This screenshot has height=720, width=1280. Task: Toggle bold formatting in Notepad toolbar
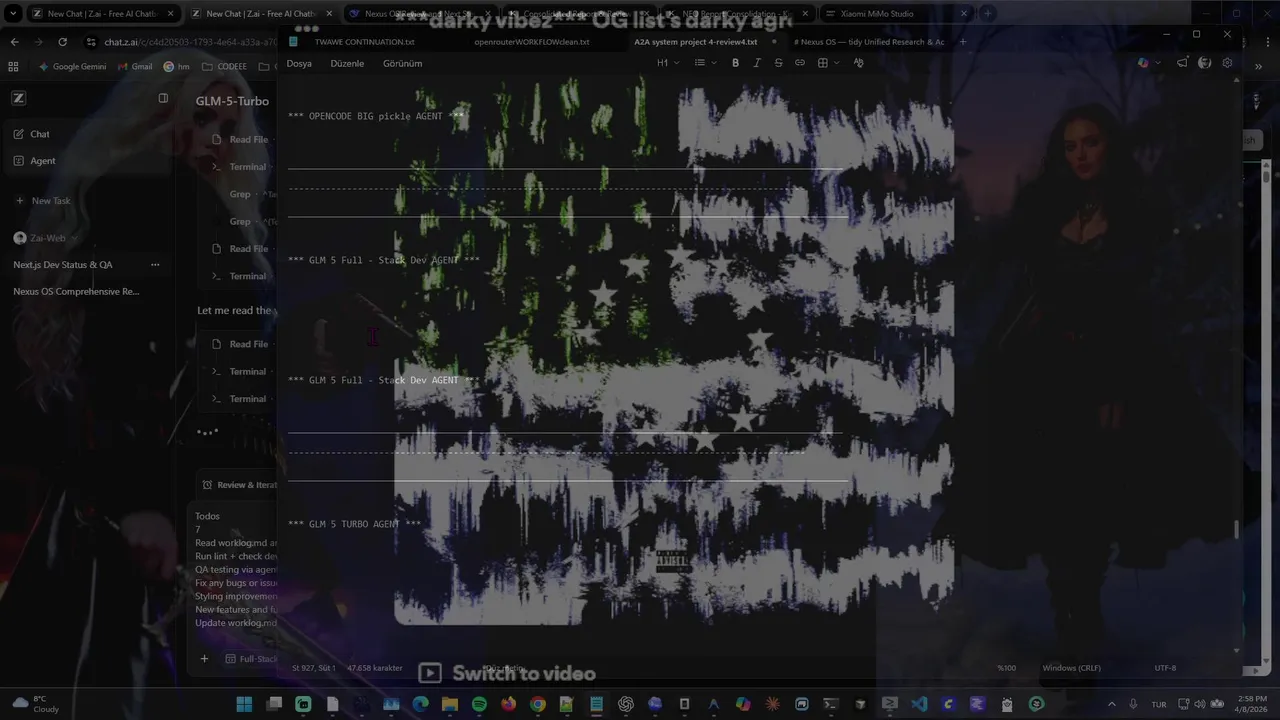pyautogui.click(x=735, y=63)
